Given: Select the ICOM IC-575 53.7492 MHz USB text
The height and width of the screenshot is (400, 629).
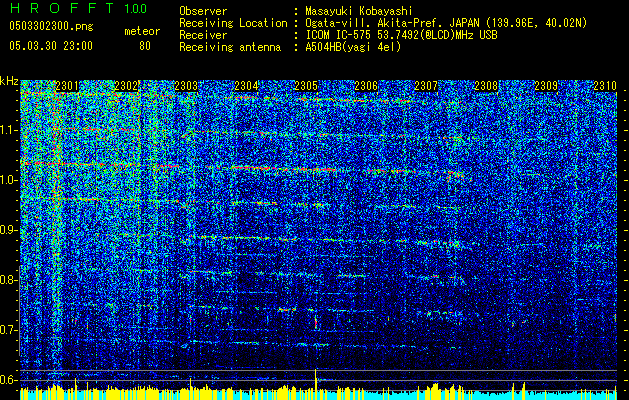Looking at the screenshot, I should click(x=401, y=35).
